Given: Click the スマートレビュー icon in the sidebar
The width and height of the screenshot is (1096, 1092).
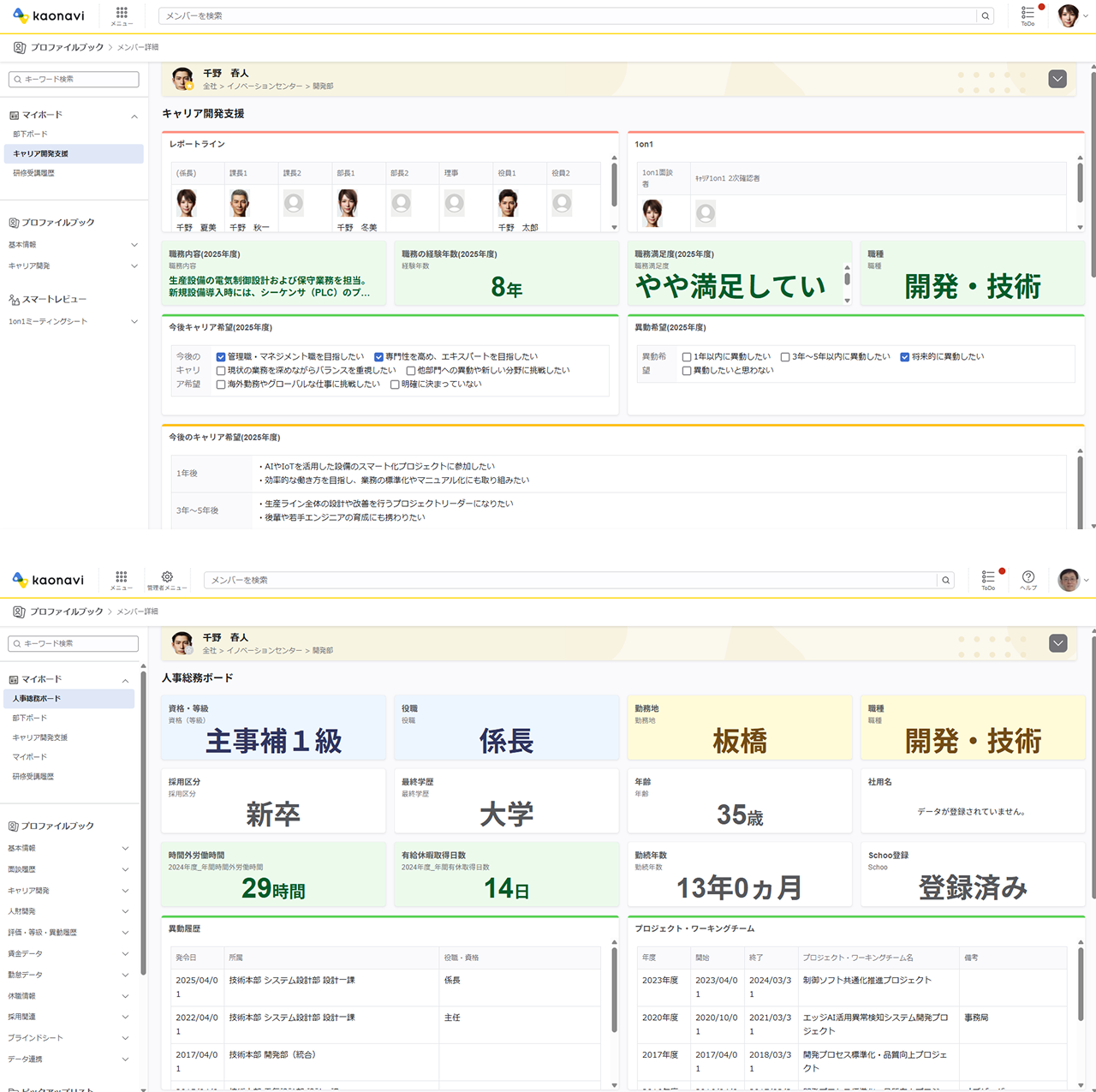Looking at the screenshot, I should point(15,300).
